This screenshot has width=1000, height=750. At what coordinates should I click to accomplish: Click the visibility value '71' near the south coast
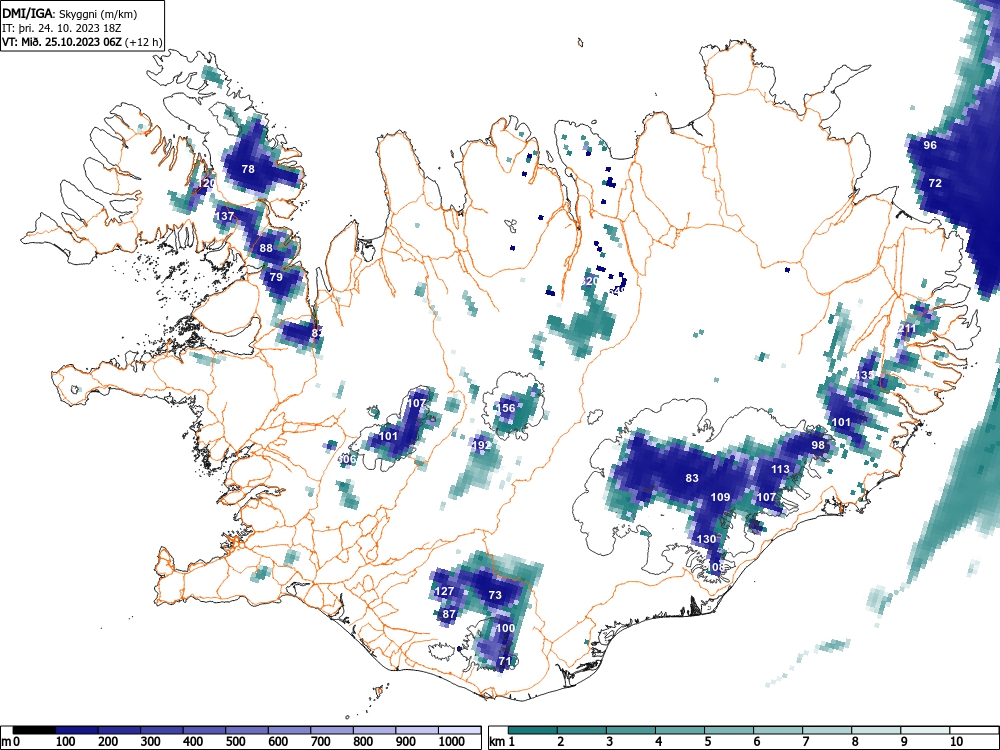click(504, 661)
